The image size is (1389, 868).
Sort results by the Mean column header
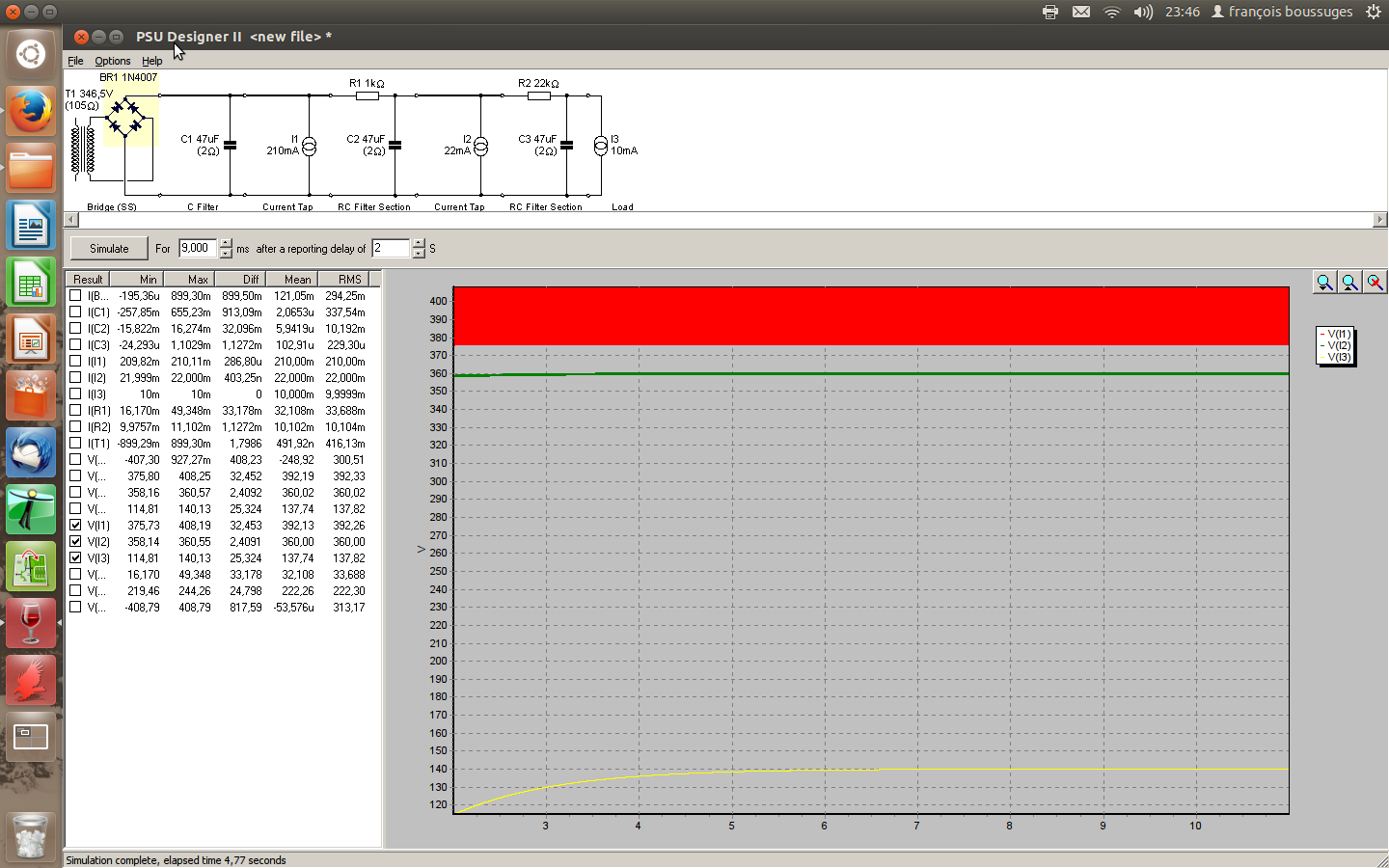(297, 280)
